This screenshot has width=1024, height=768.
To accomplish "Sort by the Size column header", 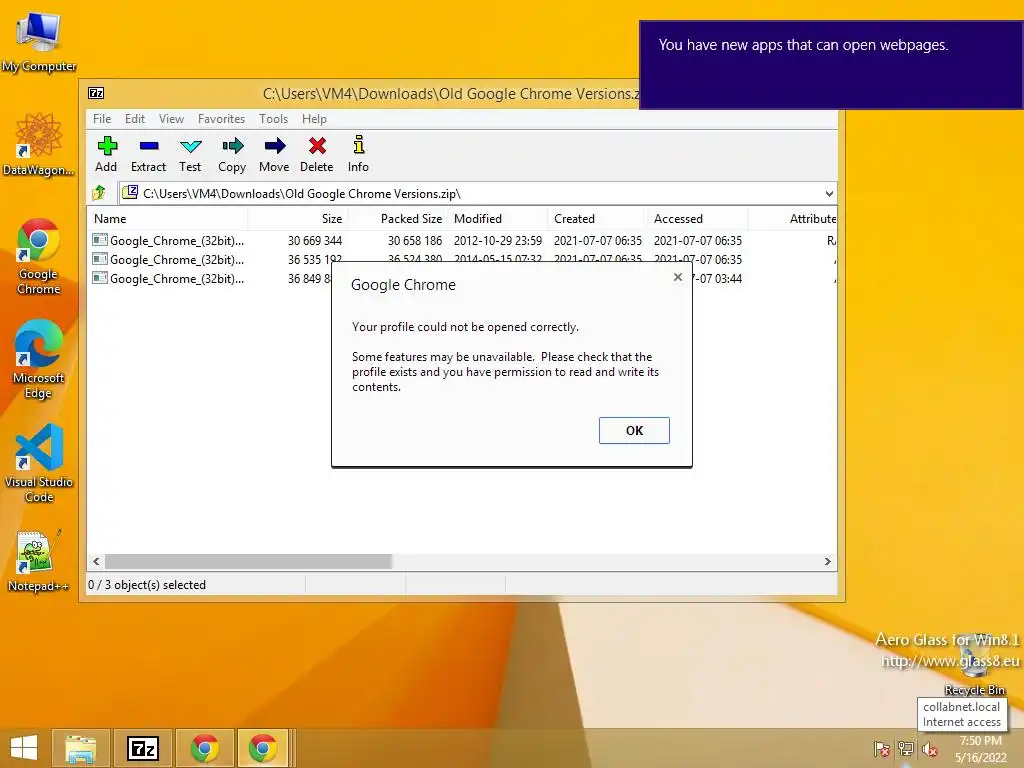I will (x=298, y=219).
